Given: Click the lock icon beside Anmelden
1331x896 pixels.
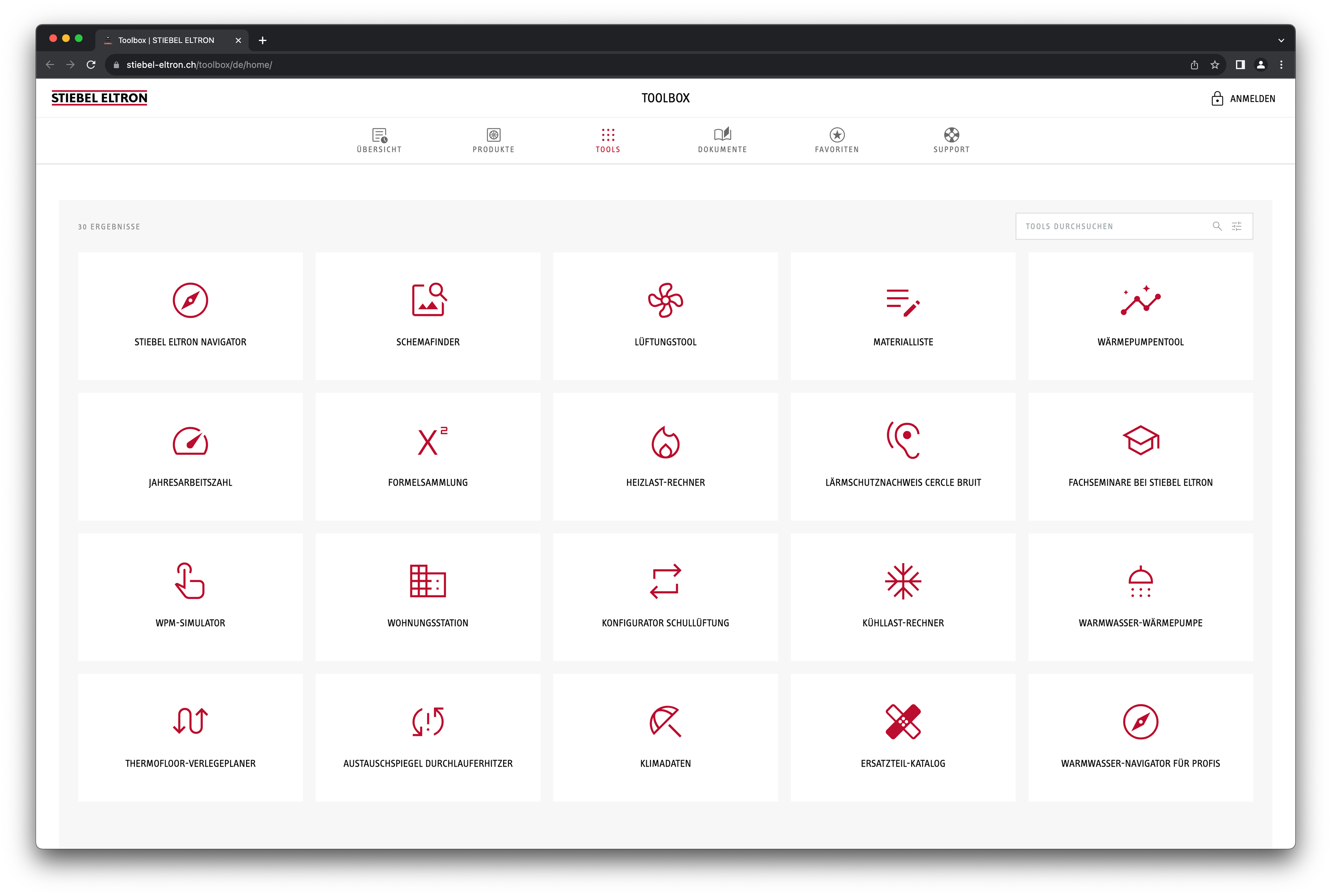Looking at the screenshot, I should click(x=1217, y=98).
